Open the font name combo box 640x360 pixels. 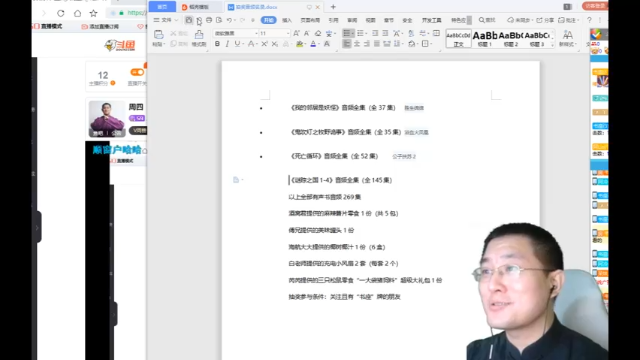pyautogui.click(x=236, y=33)
